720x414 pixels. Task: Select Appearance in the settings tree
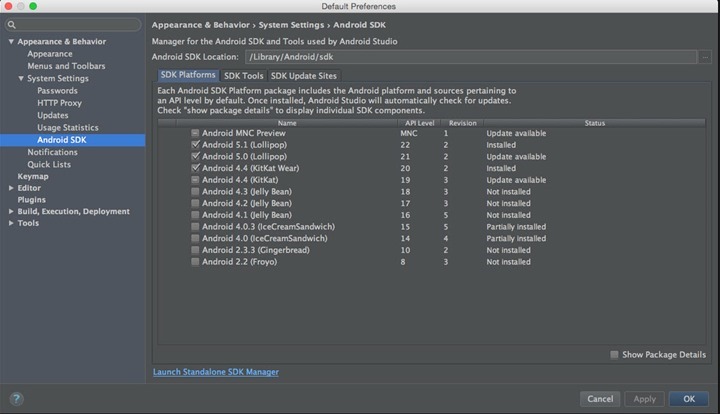point(50,54)
